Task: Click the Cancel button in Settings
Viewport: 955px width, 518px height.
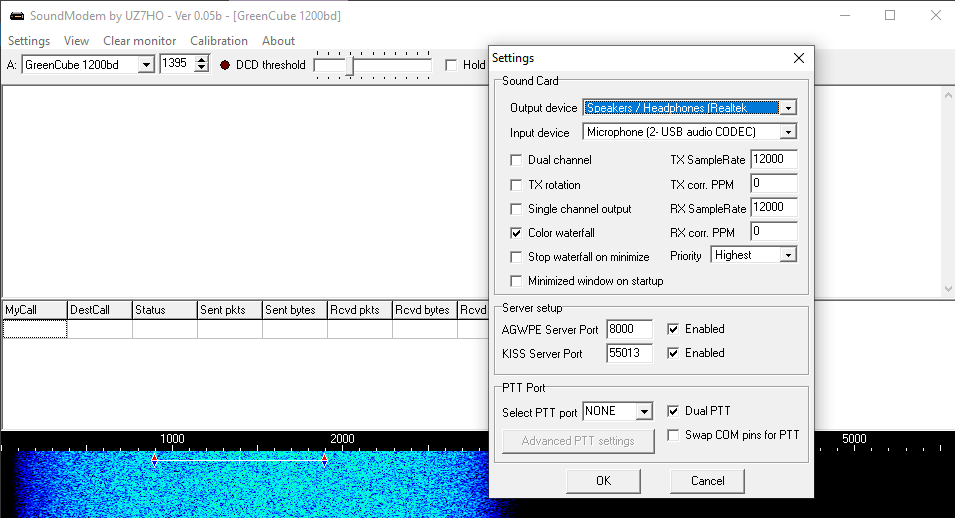Action: tap(707, 481)
